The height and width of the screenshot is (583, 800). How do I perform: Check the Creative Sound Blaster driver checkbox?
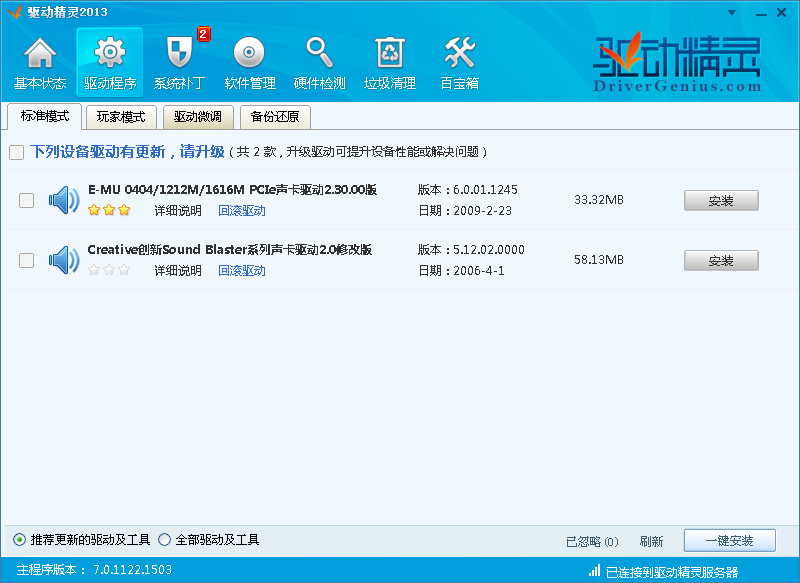click(x=27, y=260)
